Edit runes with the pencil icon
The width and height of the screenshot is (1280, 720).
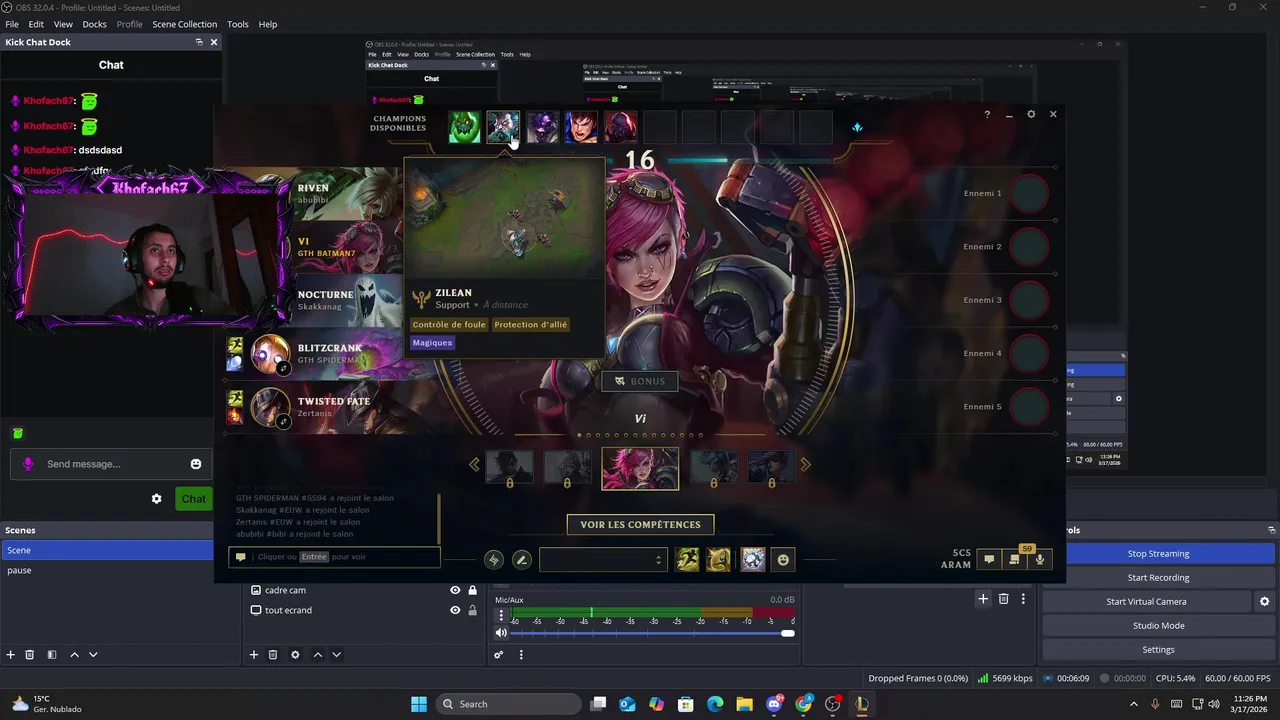521,560
